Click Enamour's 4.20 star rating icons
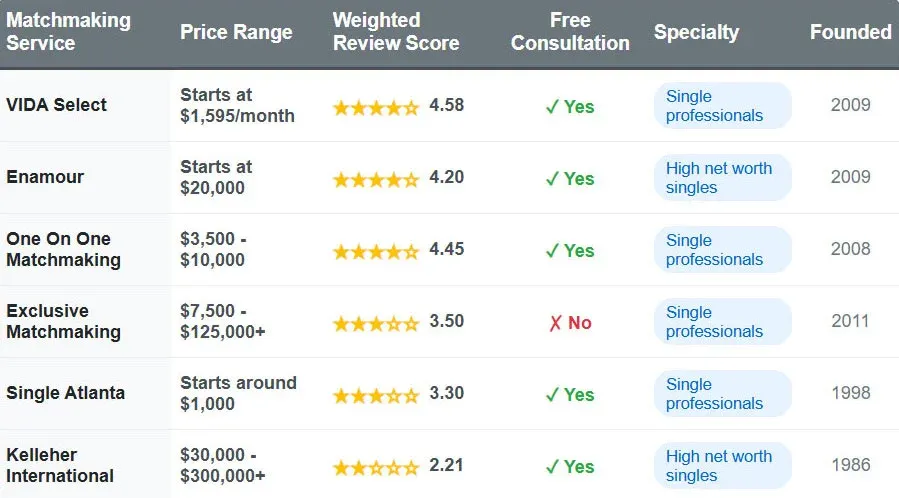 (x=376, y=179)
